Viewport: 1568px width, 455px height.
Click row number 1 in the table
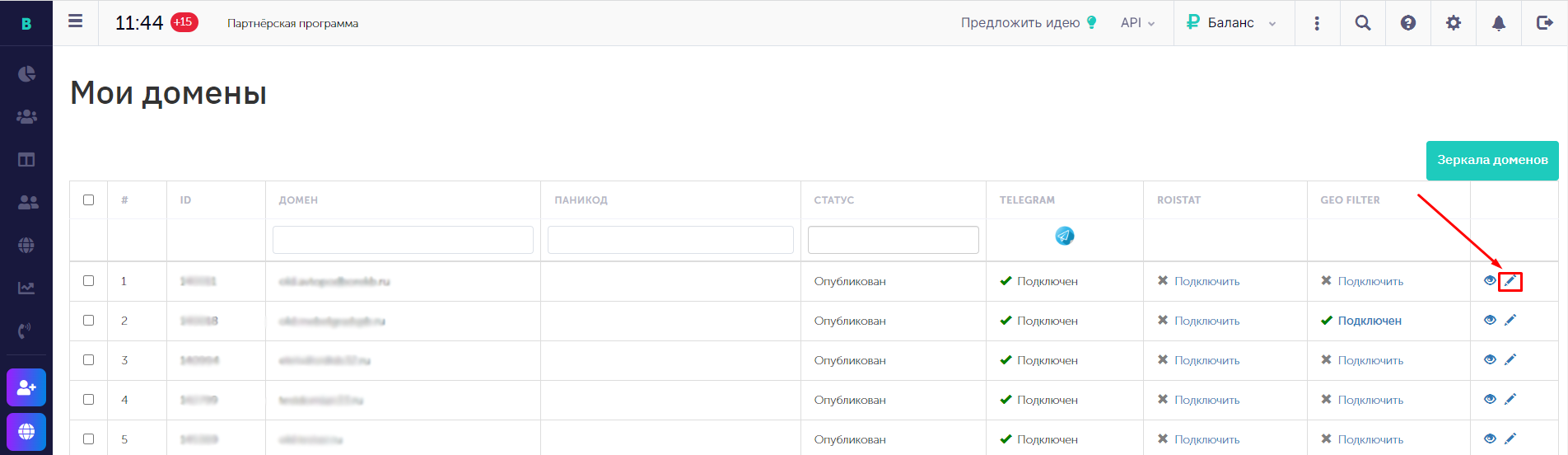click(124, 281)
